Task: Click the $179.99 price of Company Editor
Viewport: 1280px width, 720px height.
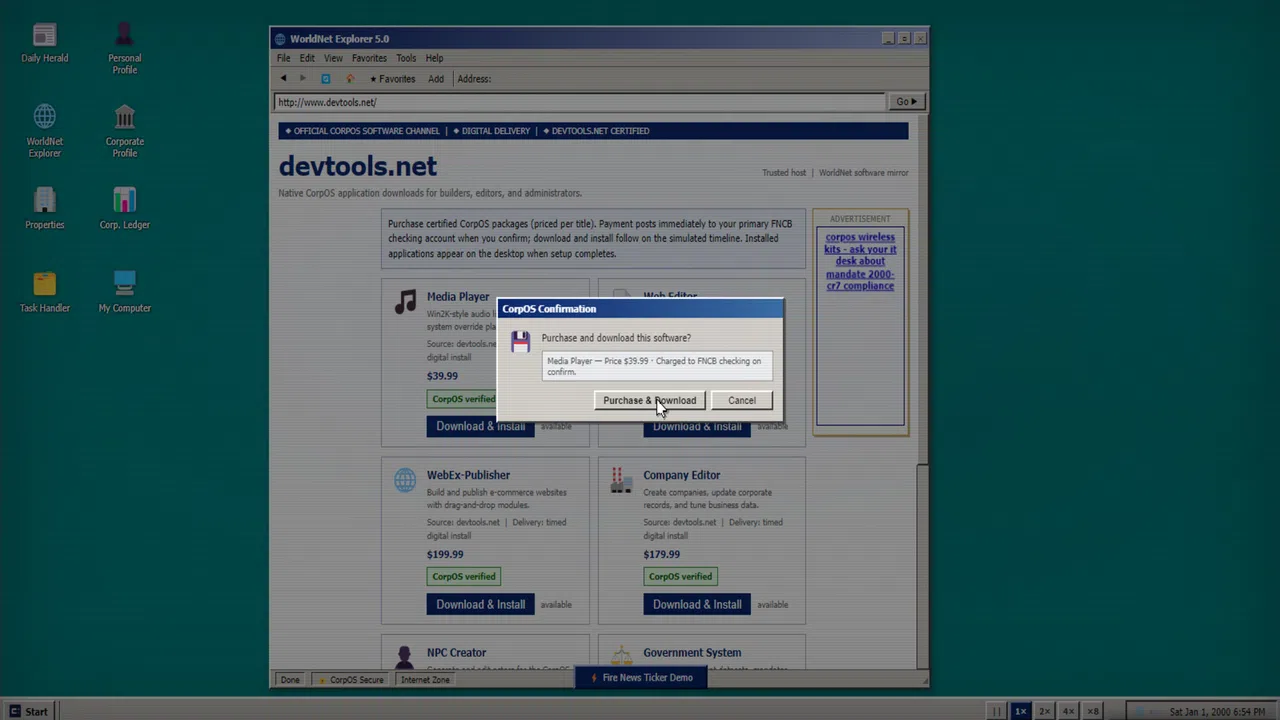Action: [x=661, y=554]
